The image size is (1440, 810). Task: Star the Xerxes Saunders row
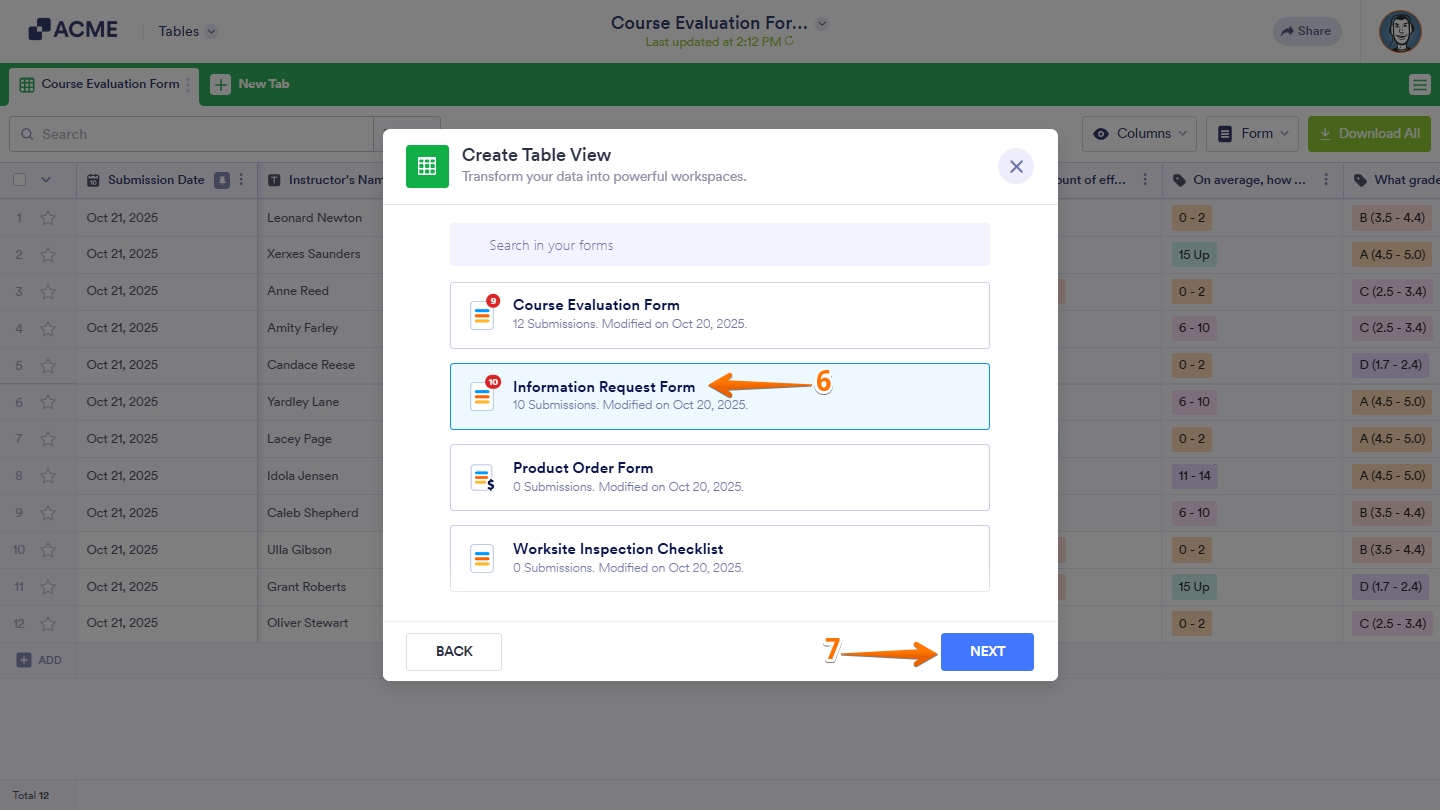[47, 255]
